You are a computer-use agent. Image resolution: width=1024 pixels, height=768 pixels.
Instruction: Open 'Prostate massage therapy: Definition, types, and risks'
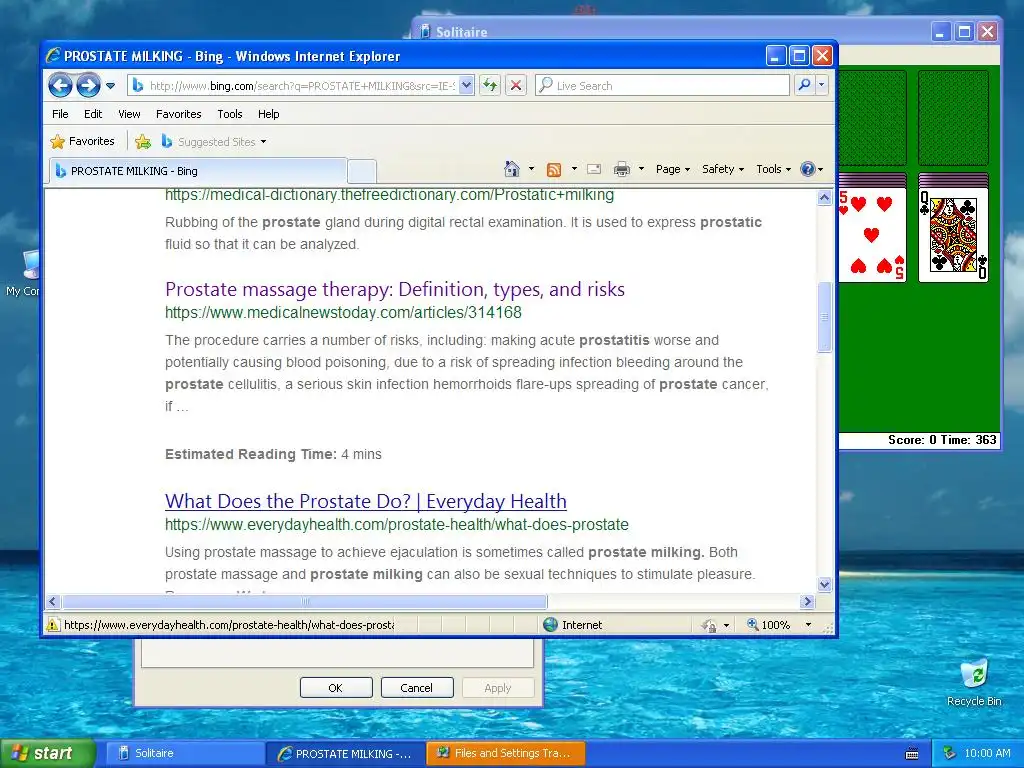click(394, 289)
